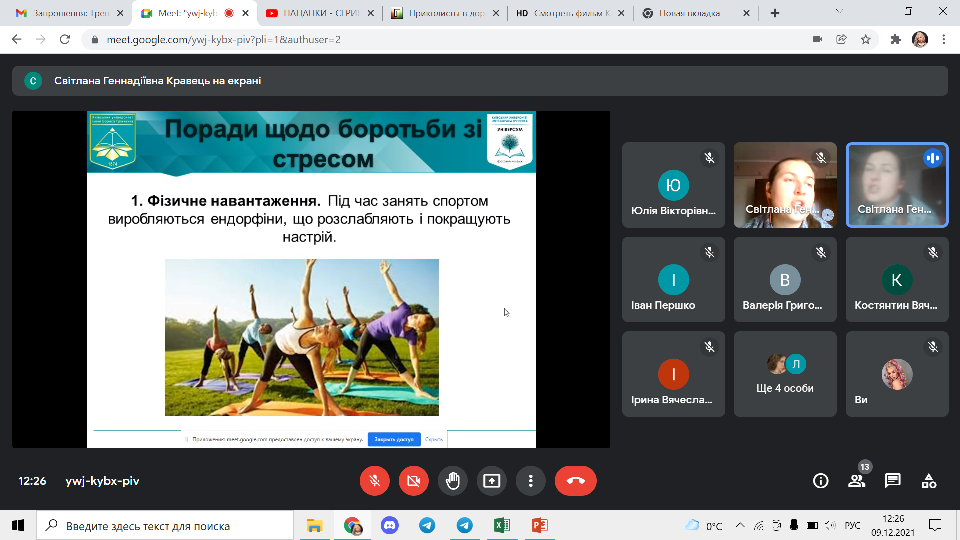Turn on the camera in Meet
Screen dimensions: 960x540
413,480
